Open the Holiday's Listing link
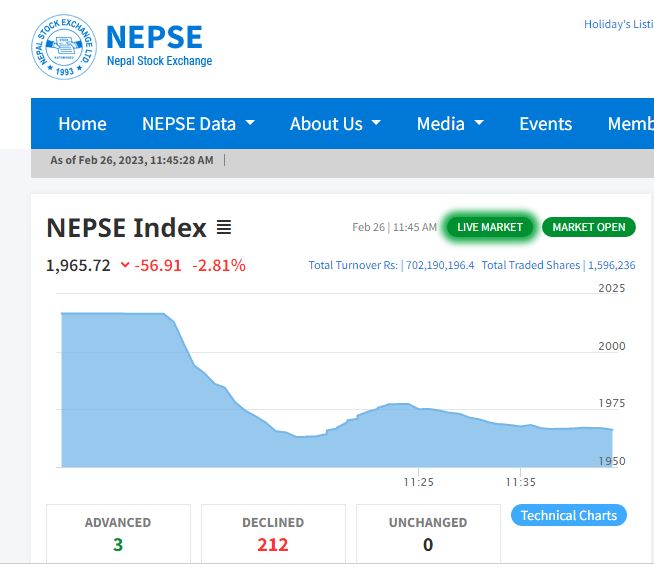This screenshot has width=654, height=568. coord(618,24)
